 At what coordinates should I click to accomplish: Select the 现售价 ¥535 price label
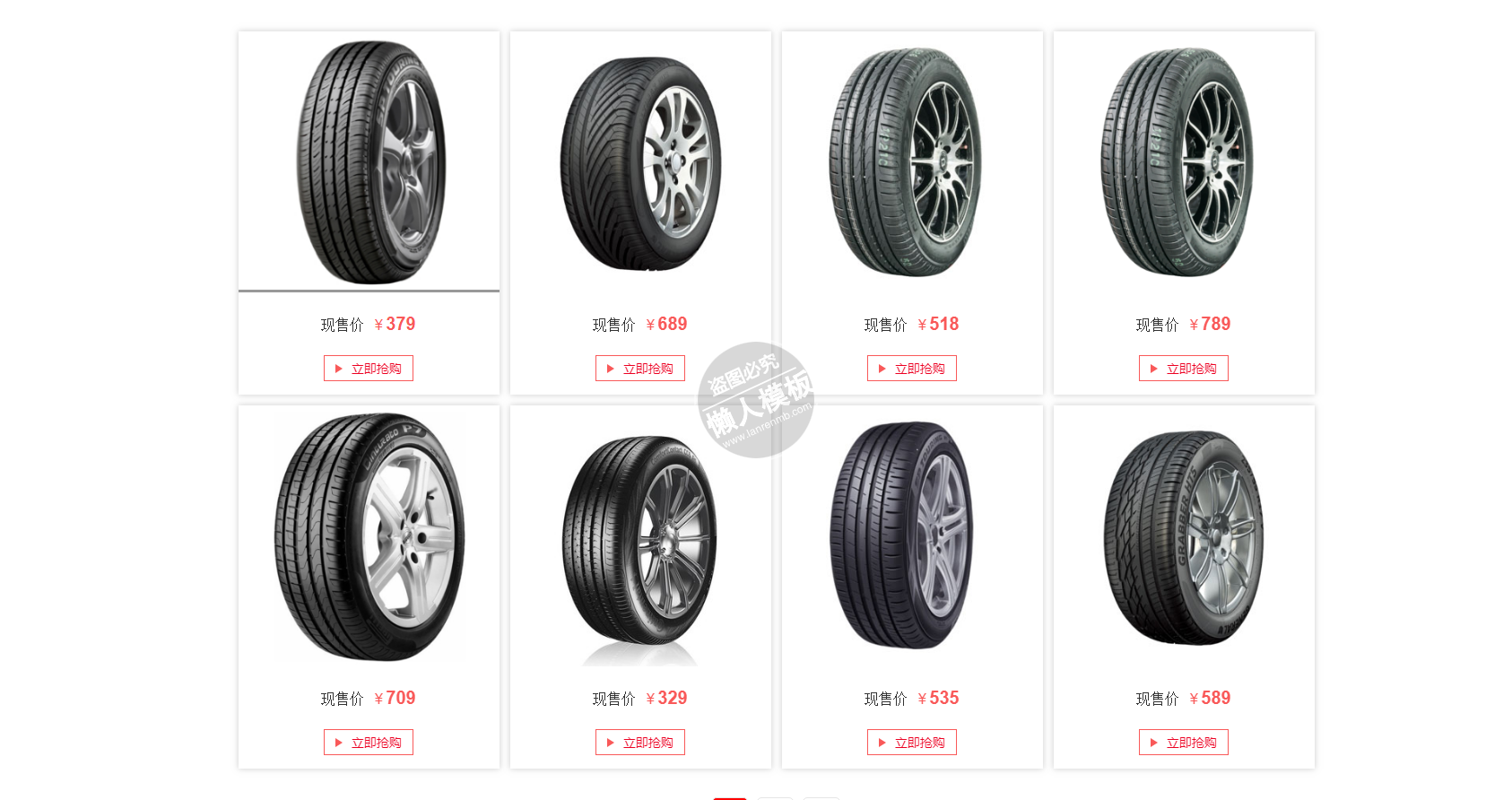point(912,699)
